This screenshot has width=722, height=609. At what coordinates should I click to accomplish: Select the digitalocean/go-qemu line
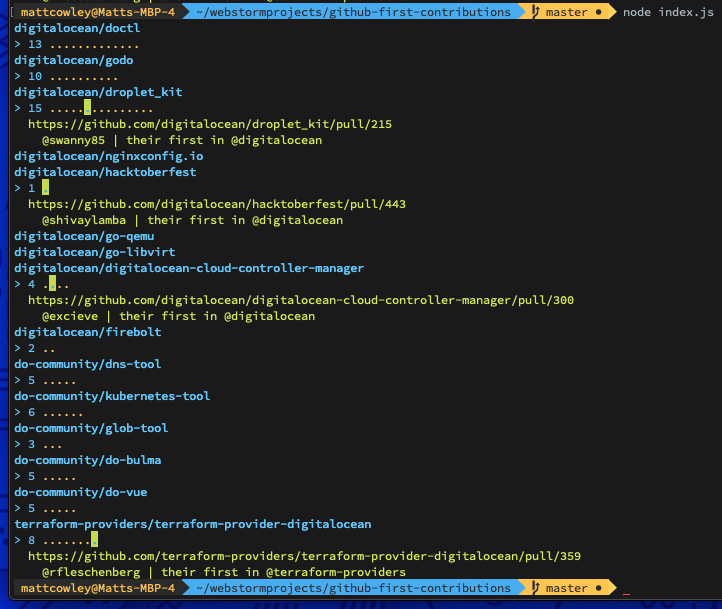pyautogui.click(x=84, y=236)
